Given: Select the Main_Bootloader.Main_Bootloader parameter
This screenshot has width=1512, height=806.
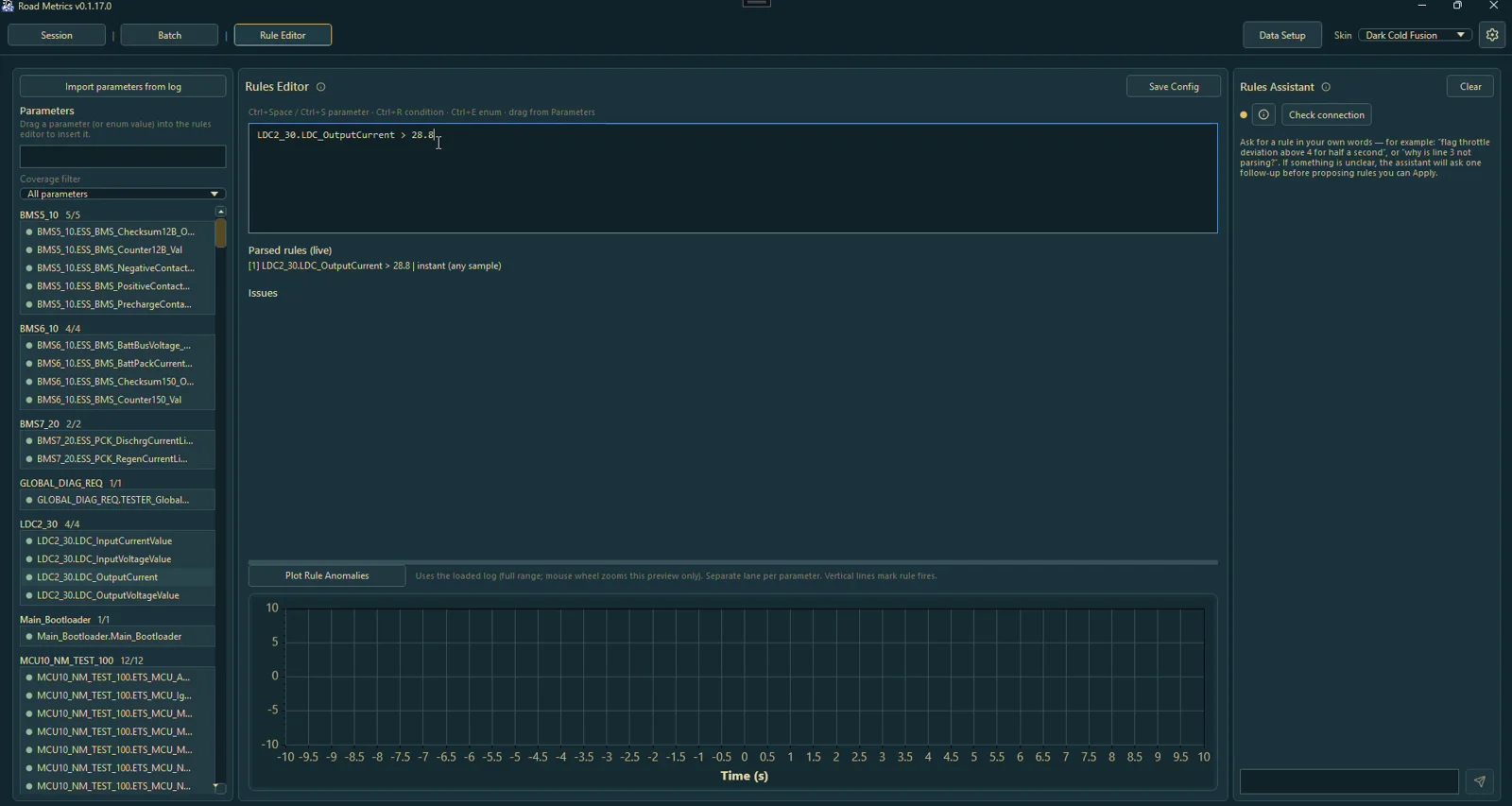Looking at the screenshot, I should pos(117,637).
